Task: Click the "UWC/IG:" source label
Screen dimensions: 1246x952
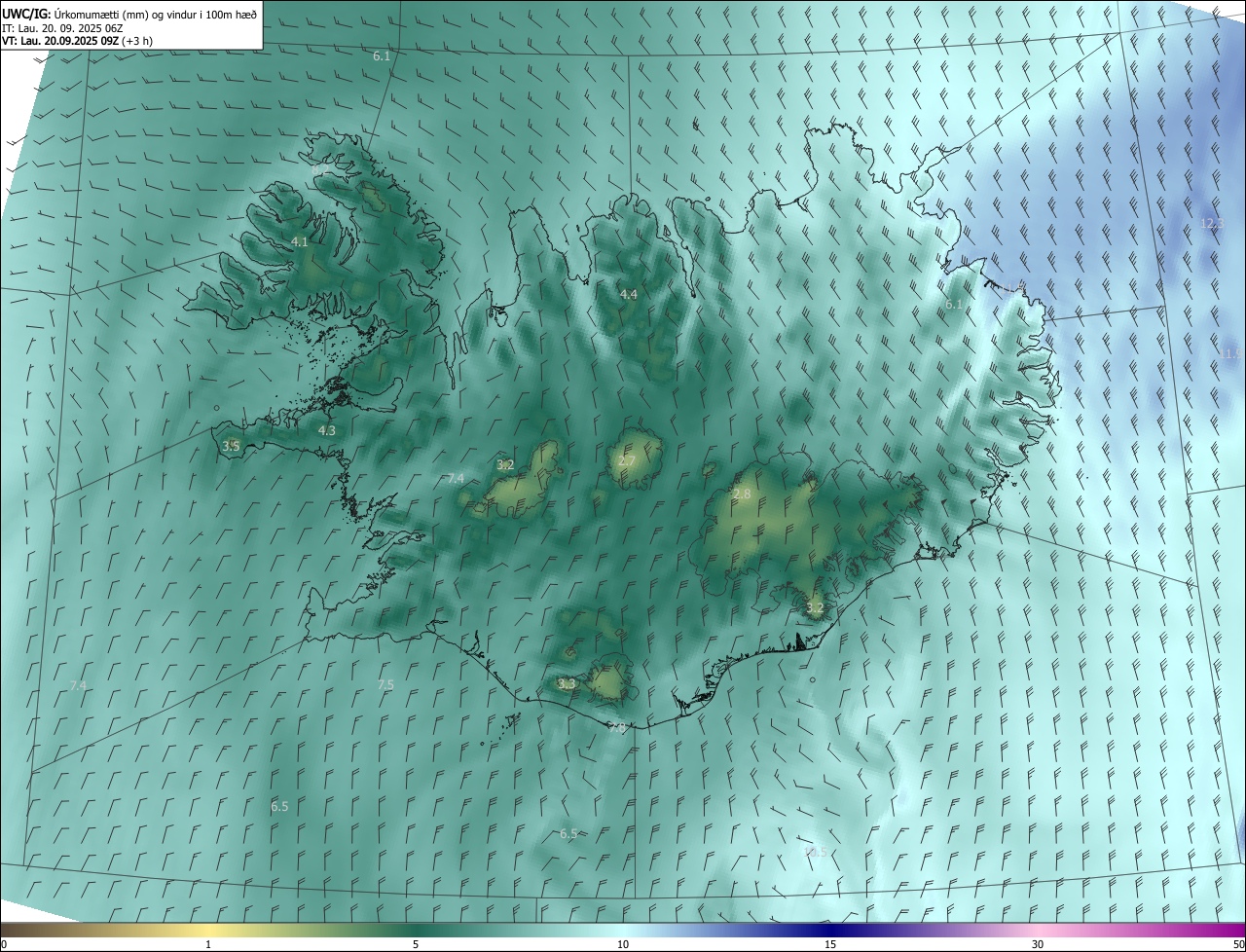Action: coord(27,14)
